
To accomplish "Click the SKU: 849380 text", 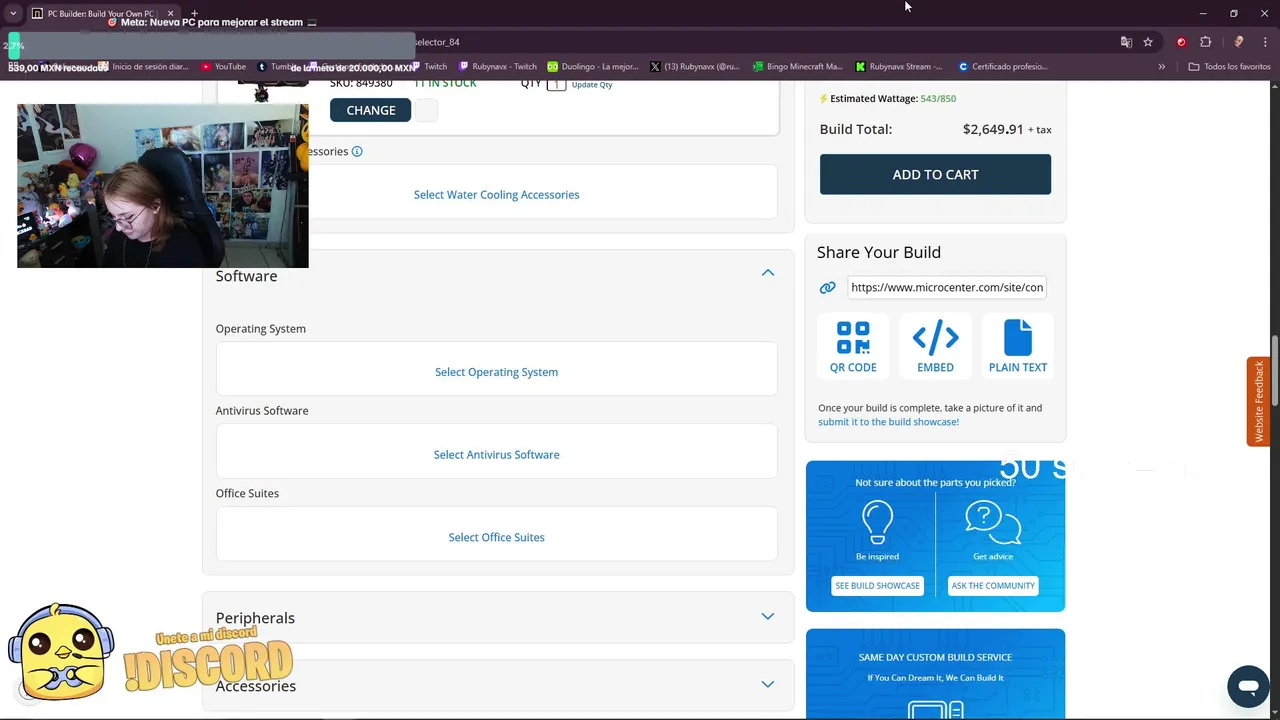I will pos(361,83).
